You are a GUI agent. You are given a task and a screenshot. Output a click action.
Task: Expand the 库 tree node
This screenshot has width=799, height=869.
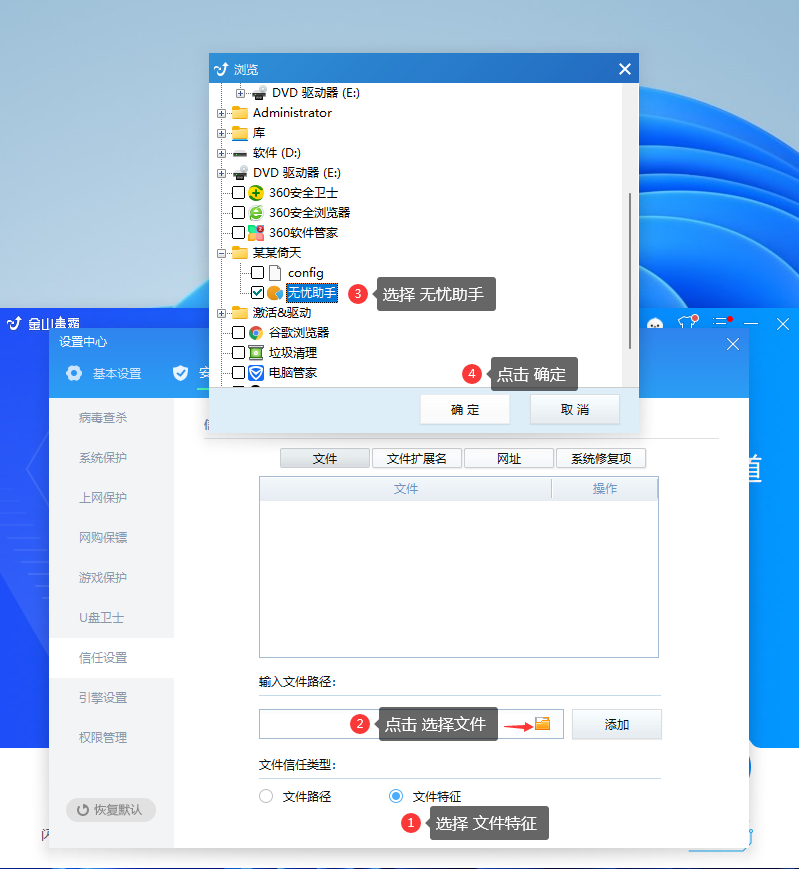(221, 133)
